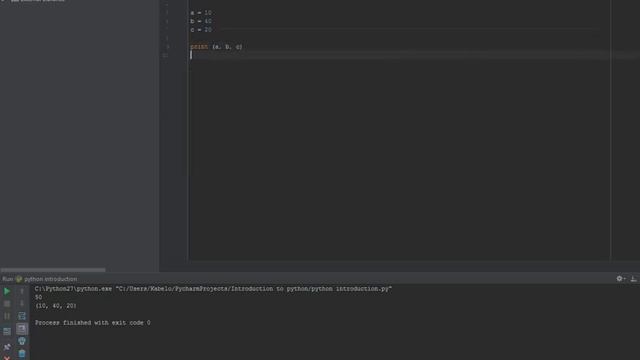Screen dimensions: 640x360
Task: Click the layout icon below pause
Action: coord(7,331)
